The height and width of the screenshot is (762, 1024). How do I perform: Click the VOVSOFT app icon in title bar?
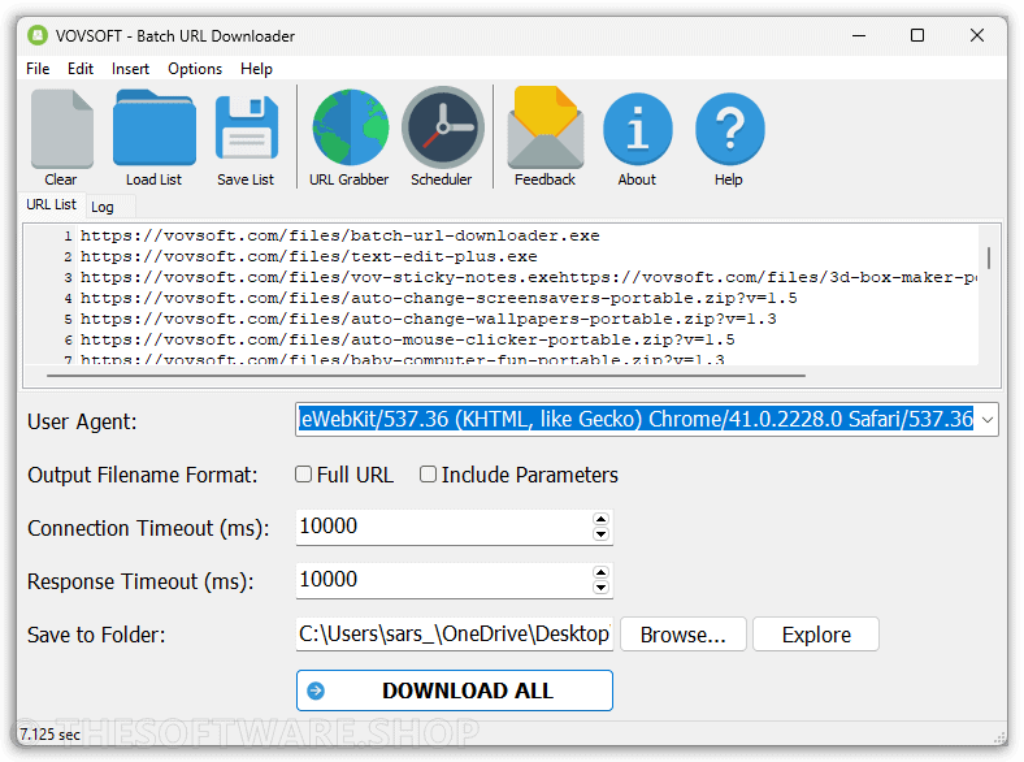[37, 35]
